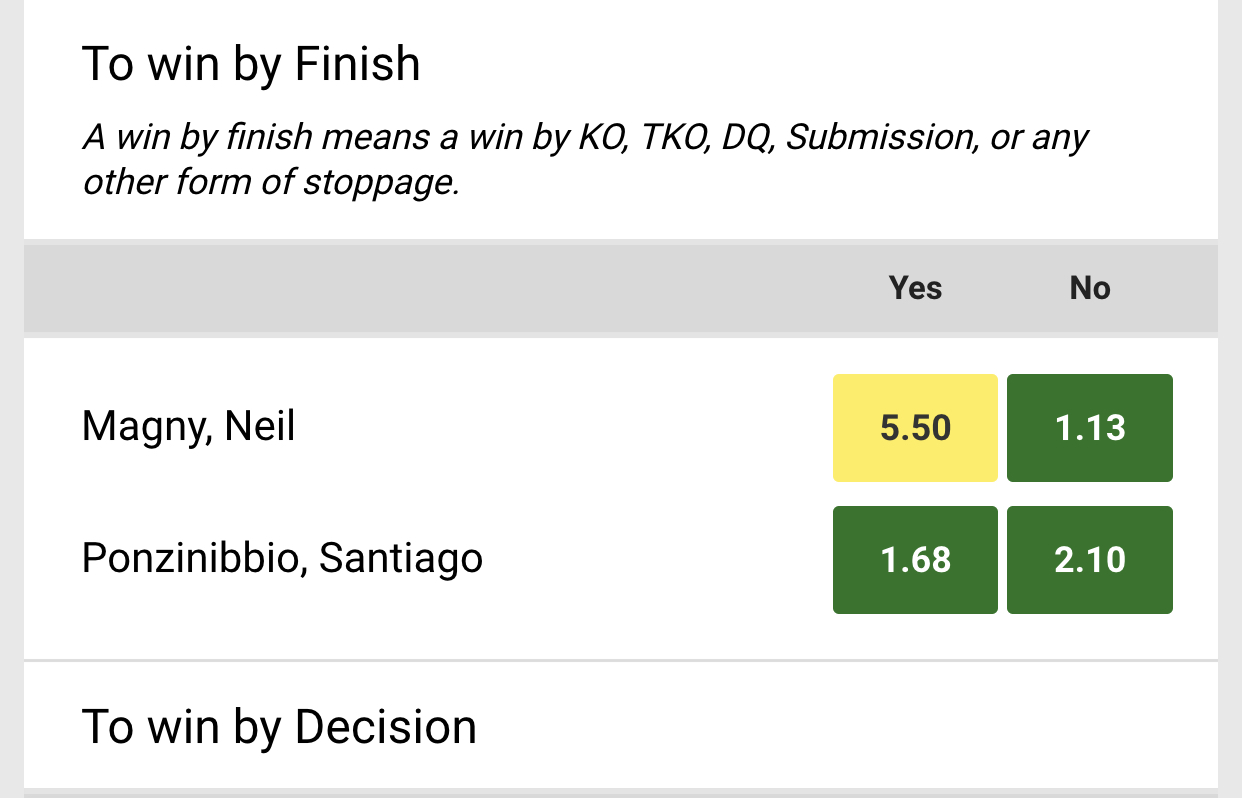Click the win by finish explanation text
The height and width of the screenshot is (798, 1242).
pyautogui.click(x=585, y=160)
